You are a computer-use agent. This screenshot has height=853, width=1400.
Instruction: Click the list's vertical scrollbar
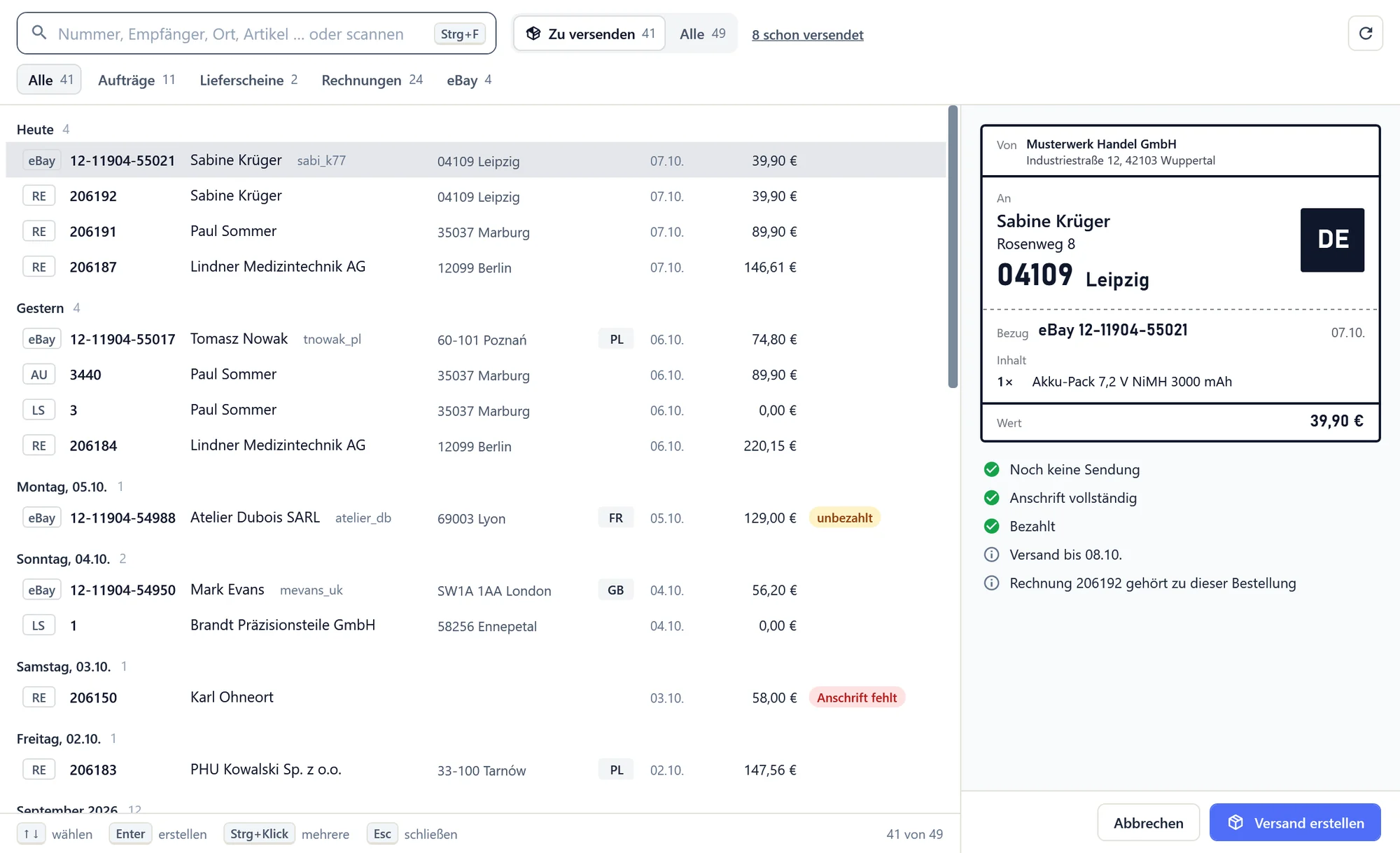[953, 247]
